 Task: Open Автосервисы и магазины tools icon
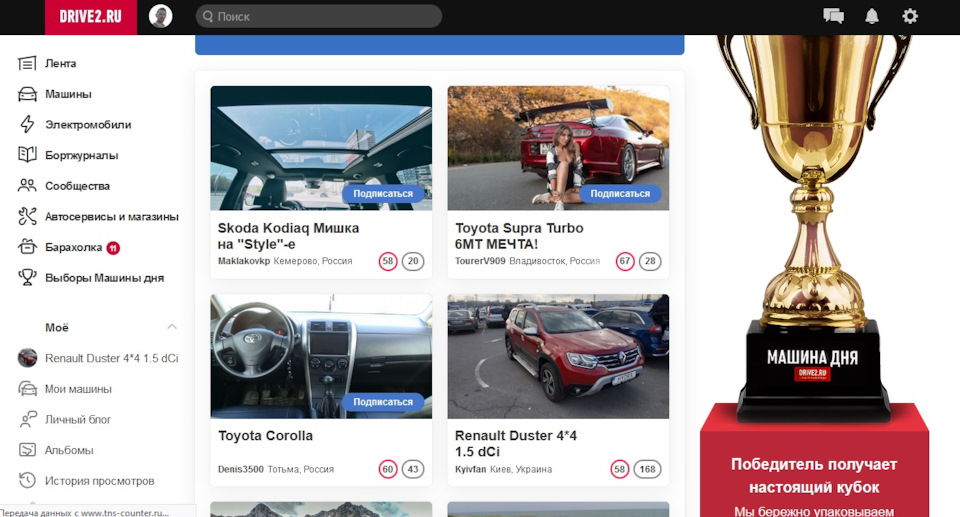click(x=27, y=216)
